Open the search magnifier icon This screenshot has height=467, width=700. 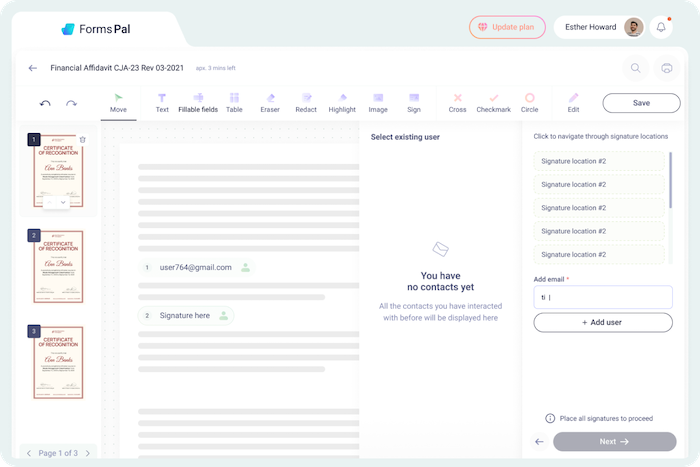(635, 68)
